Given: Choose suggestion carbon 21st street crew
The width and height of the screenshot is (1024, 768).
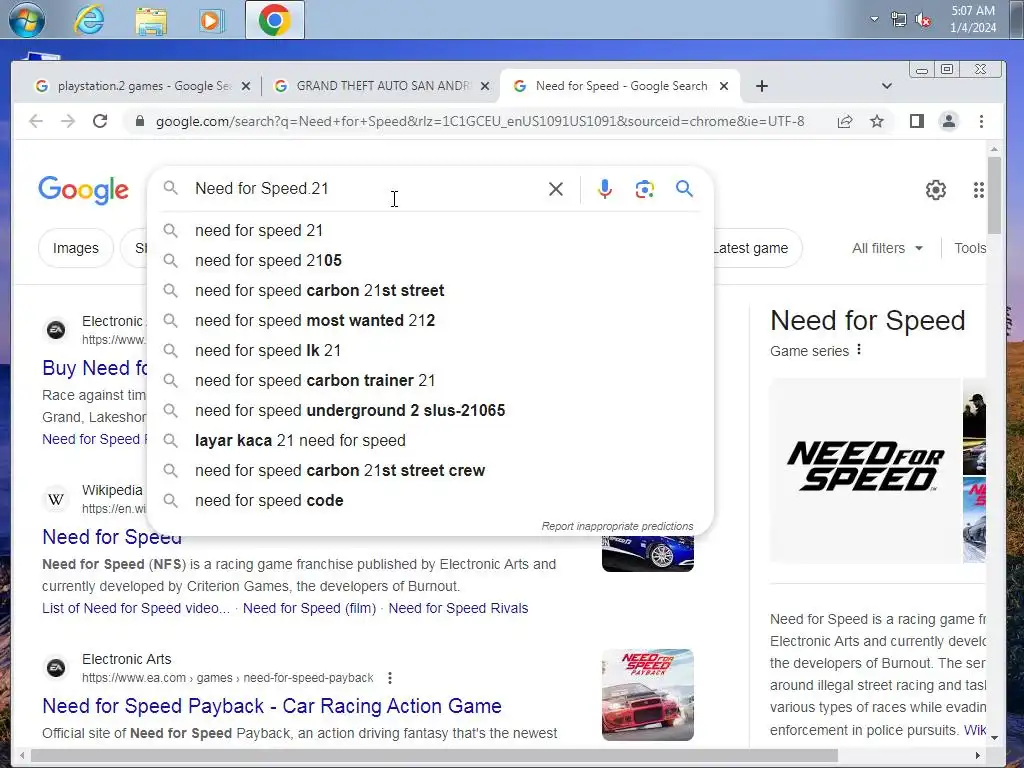Looking at the screenshot, I should point(430,471).
